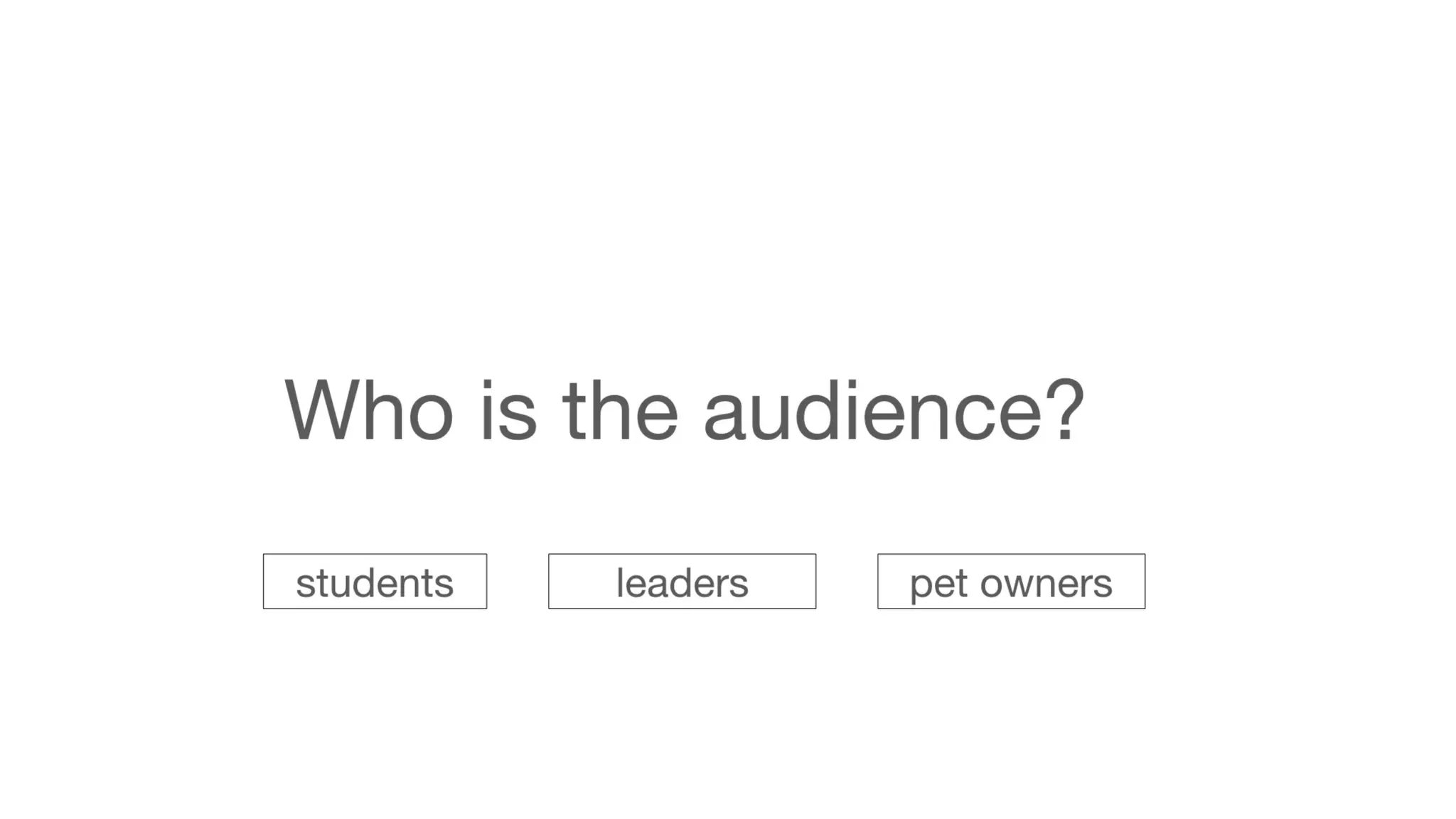
Task: Click the word "Who" in the heading
Action: point(368,411)
